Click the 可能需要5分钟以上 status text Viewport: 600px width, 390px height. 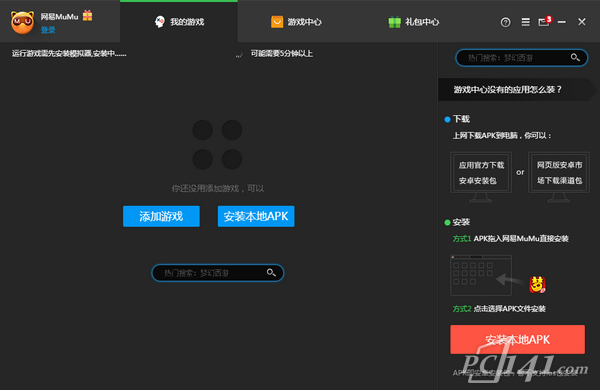coord(282,54)
